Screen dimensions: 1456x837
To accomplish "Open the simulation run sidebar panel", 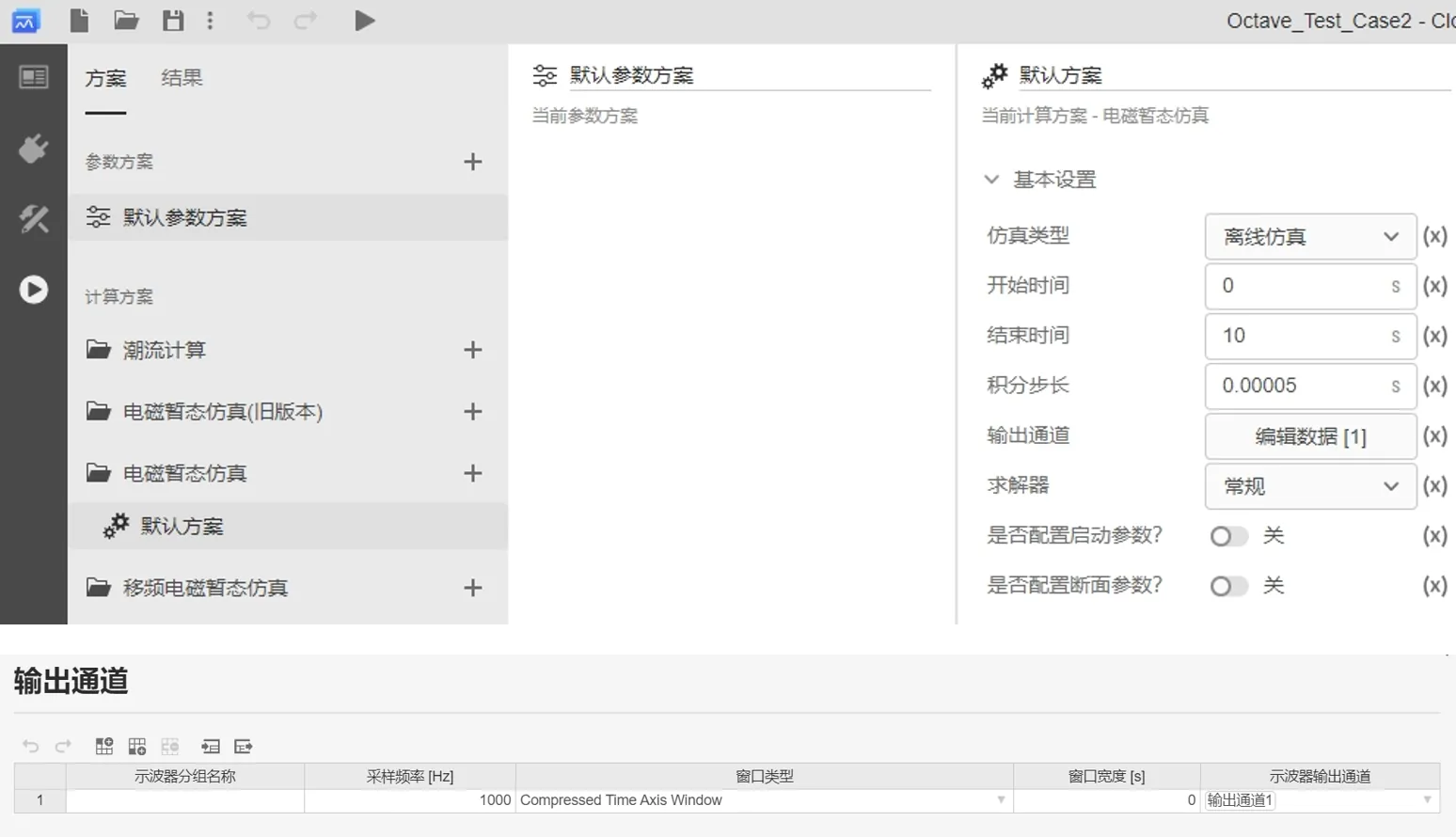I will click(34, 290).
